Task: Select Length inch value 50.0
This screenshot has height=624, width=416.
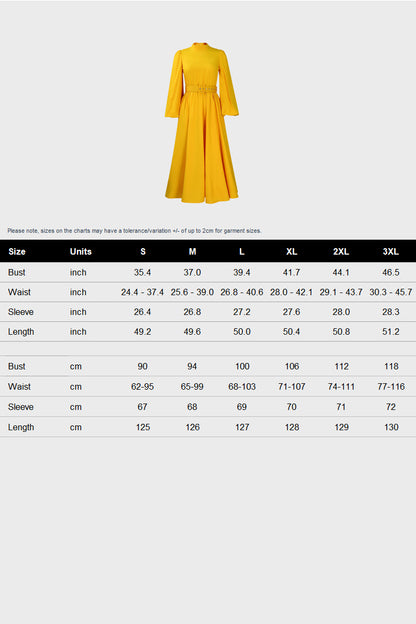Action: click(x=242, y=332)
